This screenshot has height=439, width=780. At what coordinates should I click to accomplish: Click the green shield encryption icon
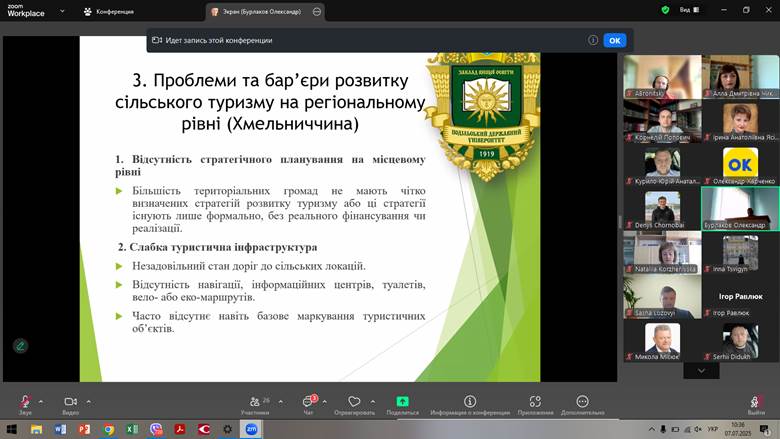(x=664, y=10)
